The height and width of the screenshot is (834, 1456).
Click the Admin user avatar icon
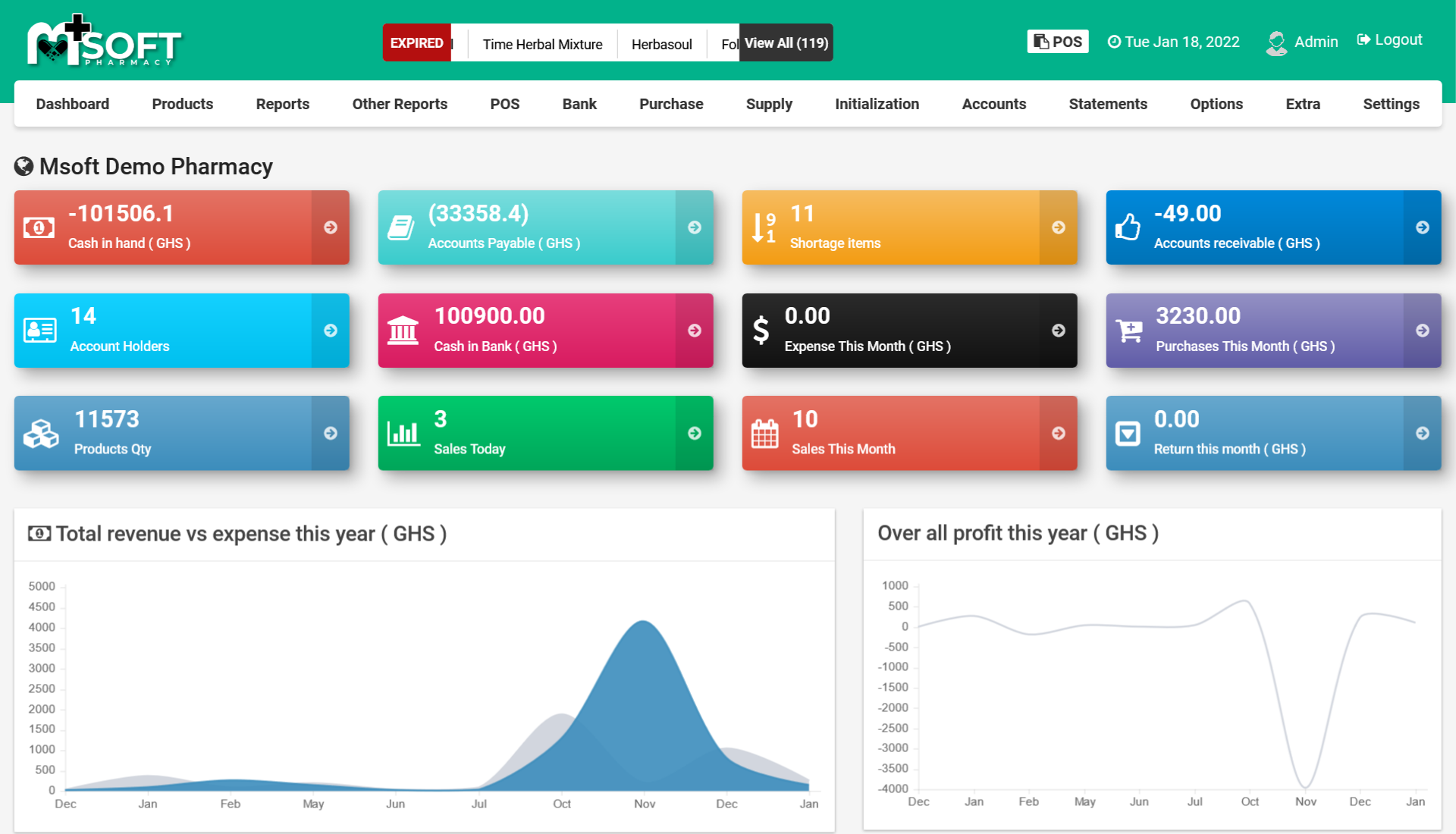click(1276, 42)
